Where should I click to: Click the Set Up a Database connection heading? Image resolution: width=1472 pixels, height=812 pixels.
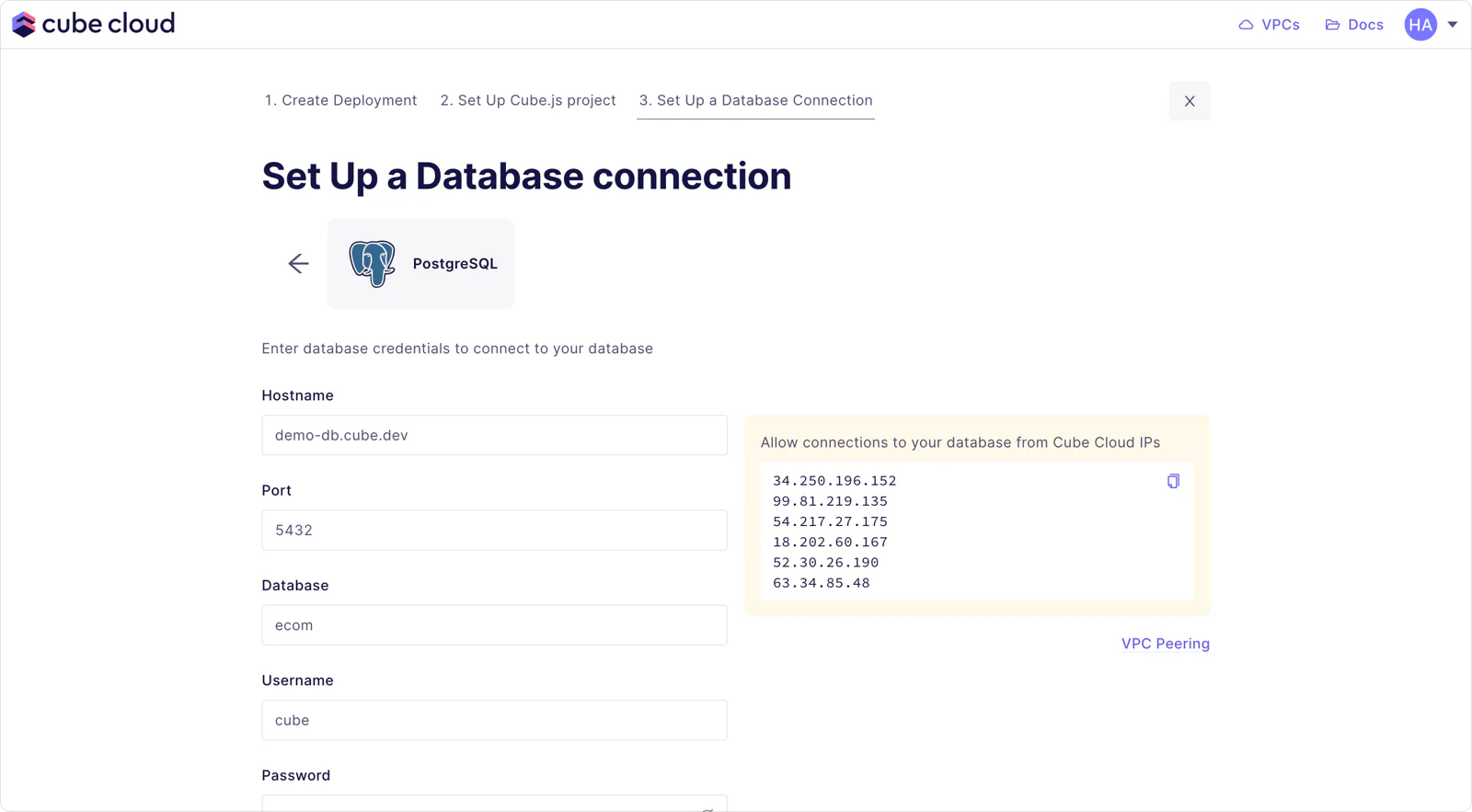pos(526,177)
